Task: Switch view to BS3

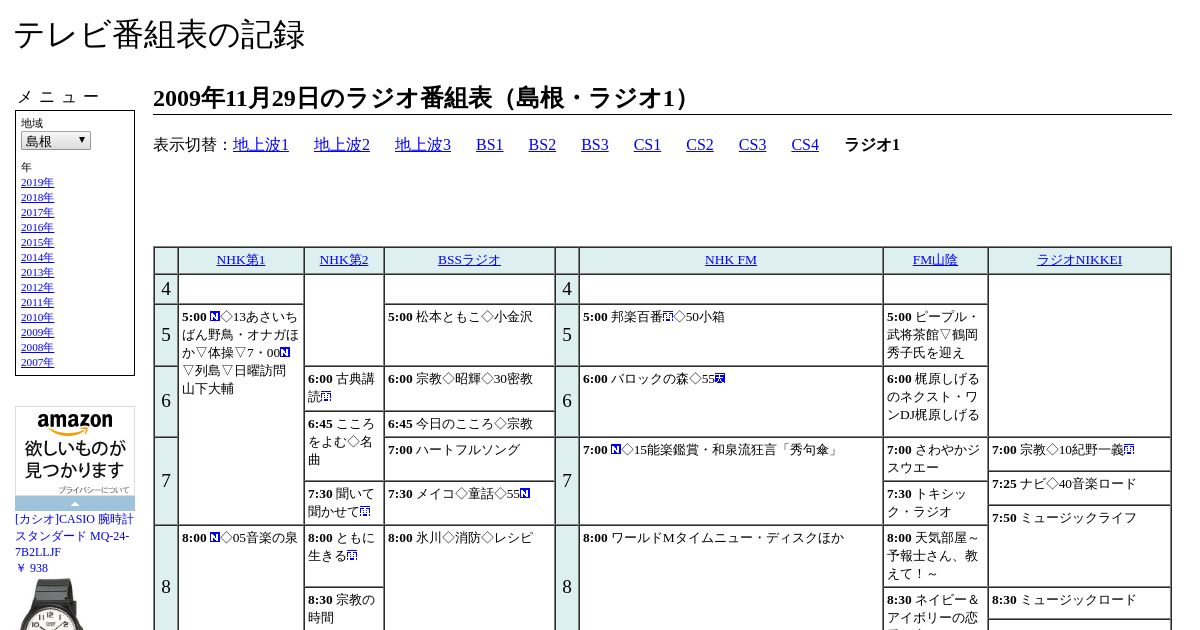Action: (595, 145)
